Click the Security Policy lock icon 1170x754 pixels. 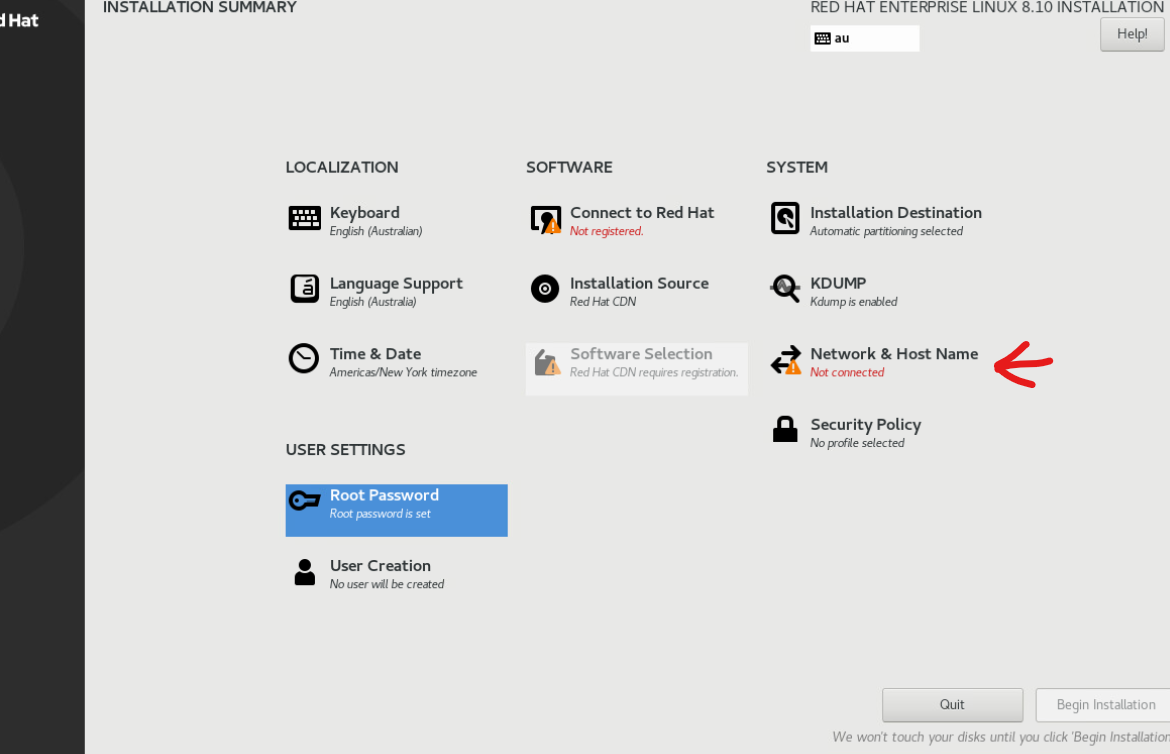pyautogui.click(x=785, y=429)
